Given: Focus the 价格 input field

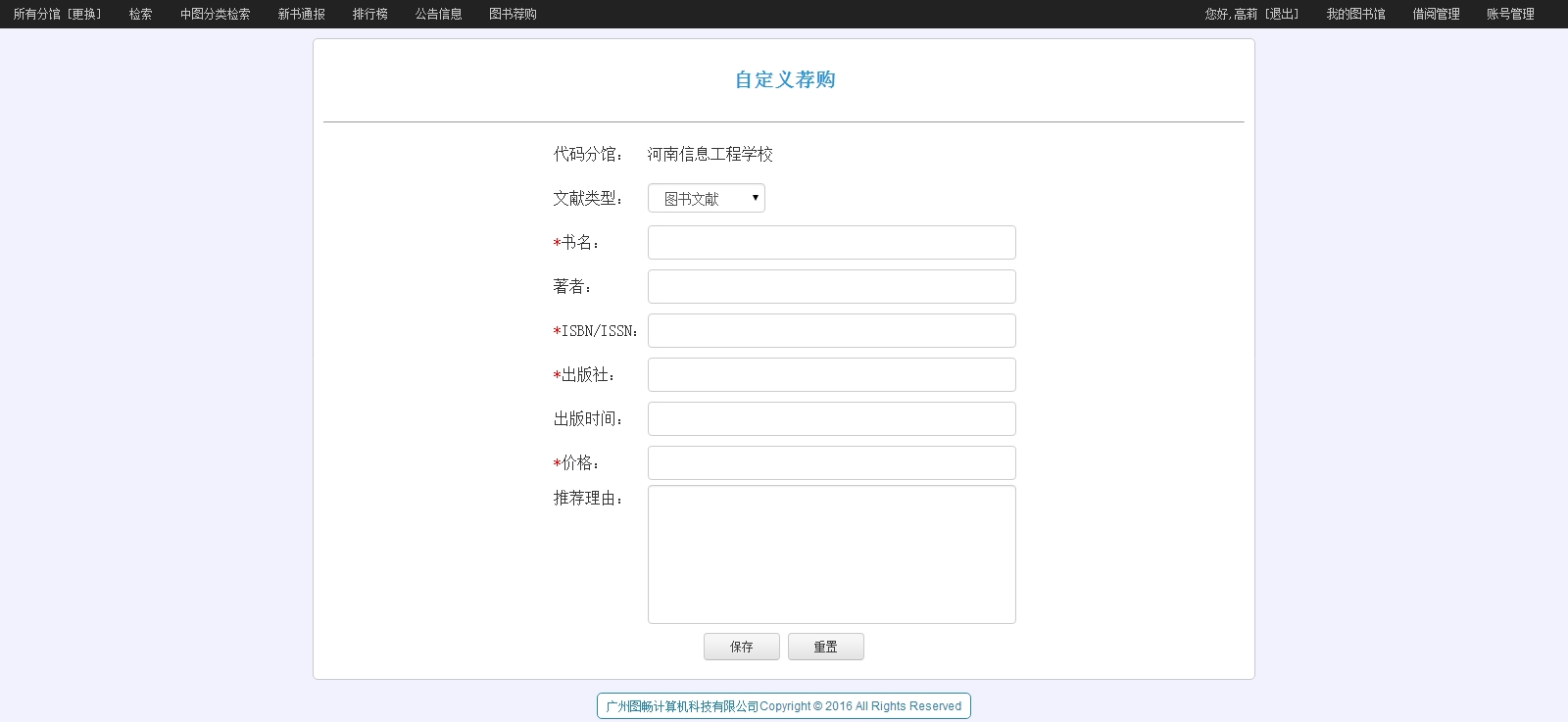Looking at the screenshot, I should 831,463.
